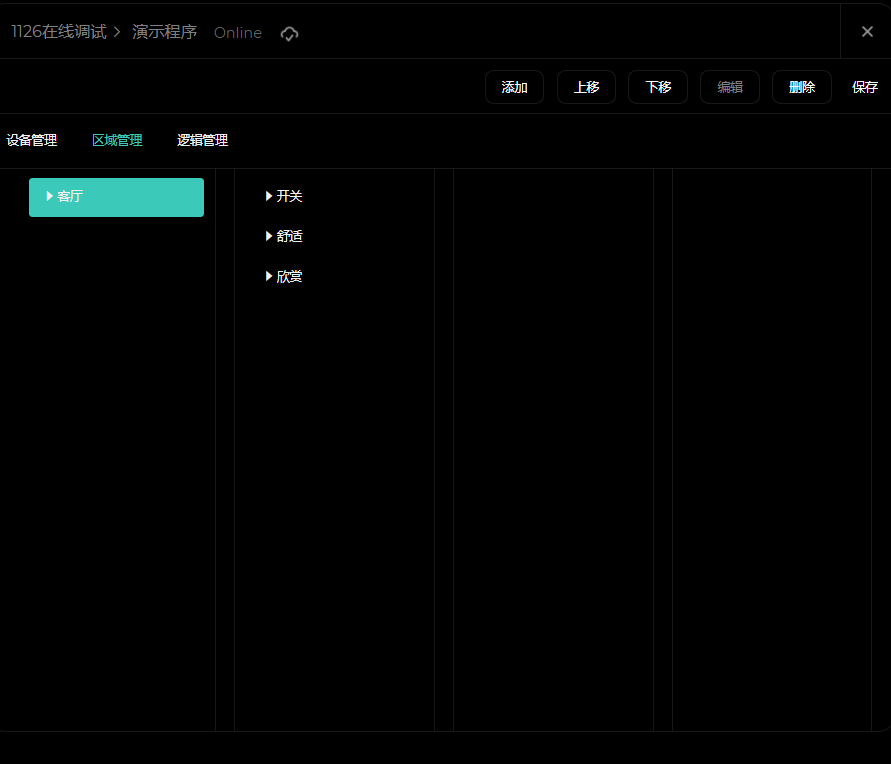Viewport: 891px width, 764px height.
Task: Switch to the 设备管理 tab
Action: pos(32,140)
